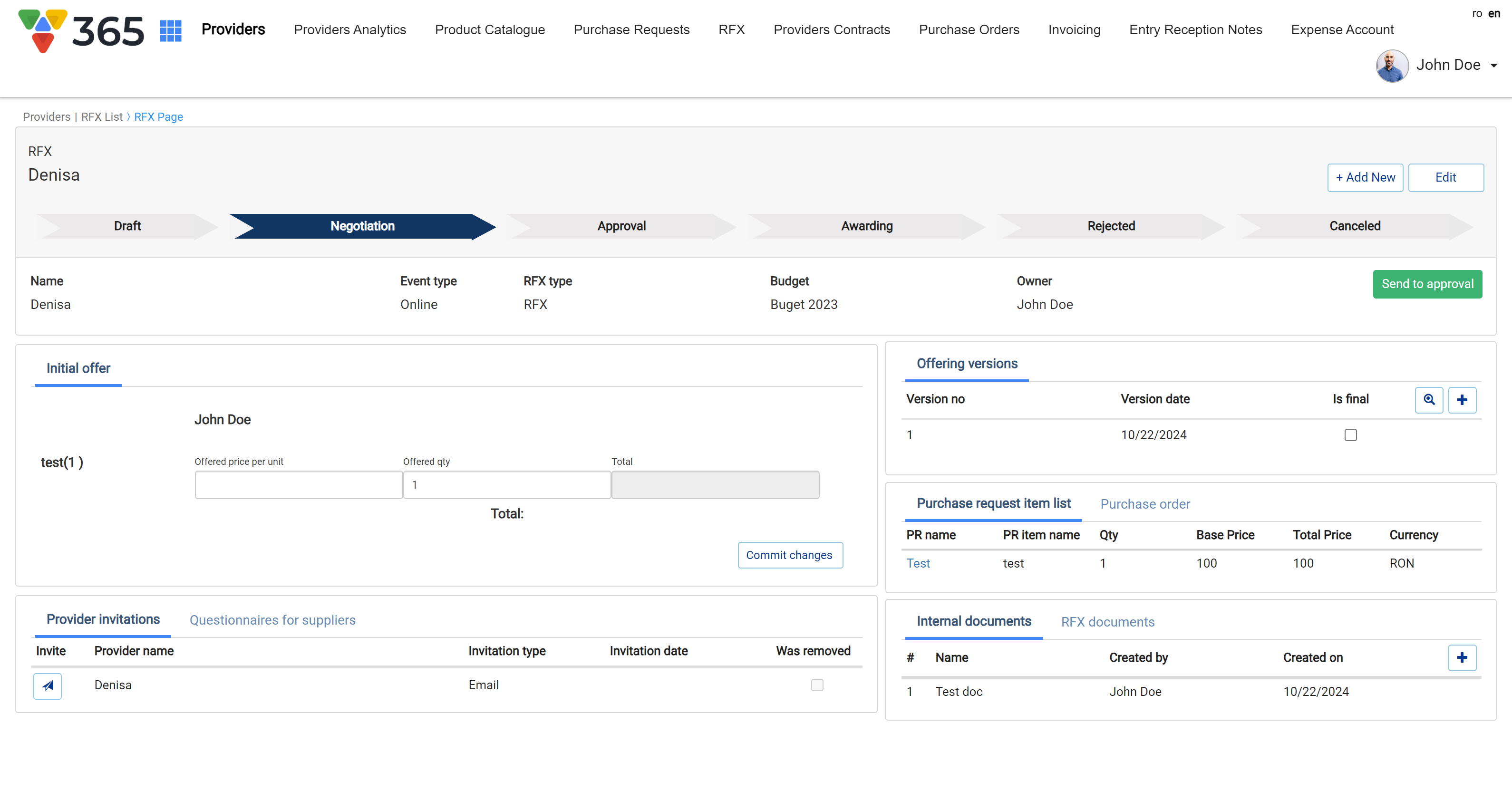Add an internal document with plus icon
The width and height of the screenshot is (1512, 791).
[1462, 657]
